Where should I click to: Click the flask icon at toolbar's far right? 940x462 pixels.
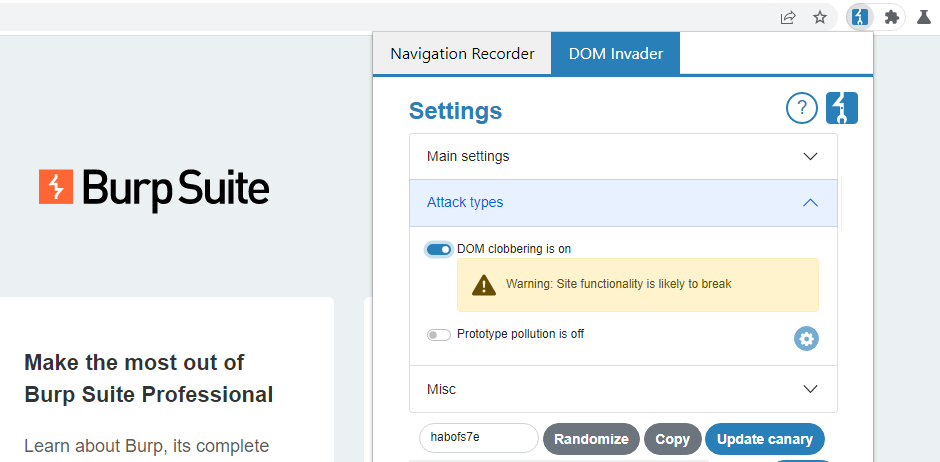point(924,17)
